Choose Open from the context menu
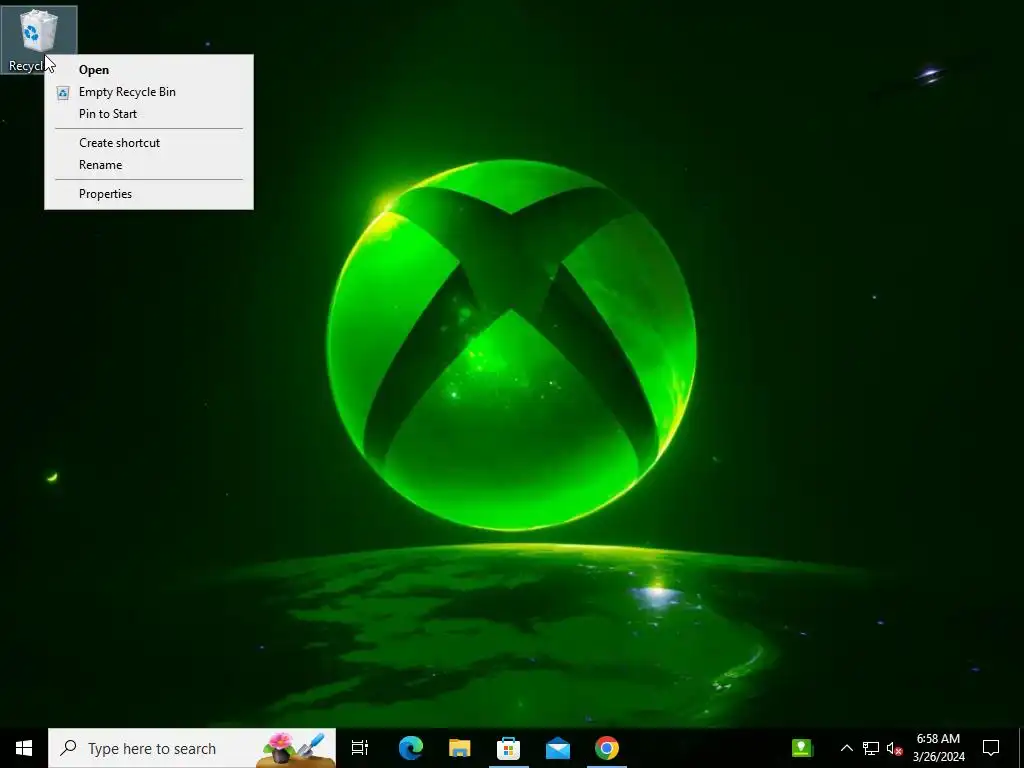Viewport: 1024px width, 768px height. pyautogui.click(x=149, y=70)
